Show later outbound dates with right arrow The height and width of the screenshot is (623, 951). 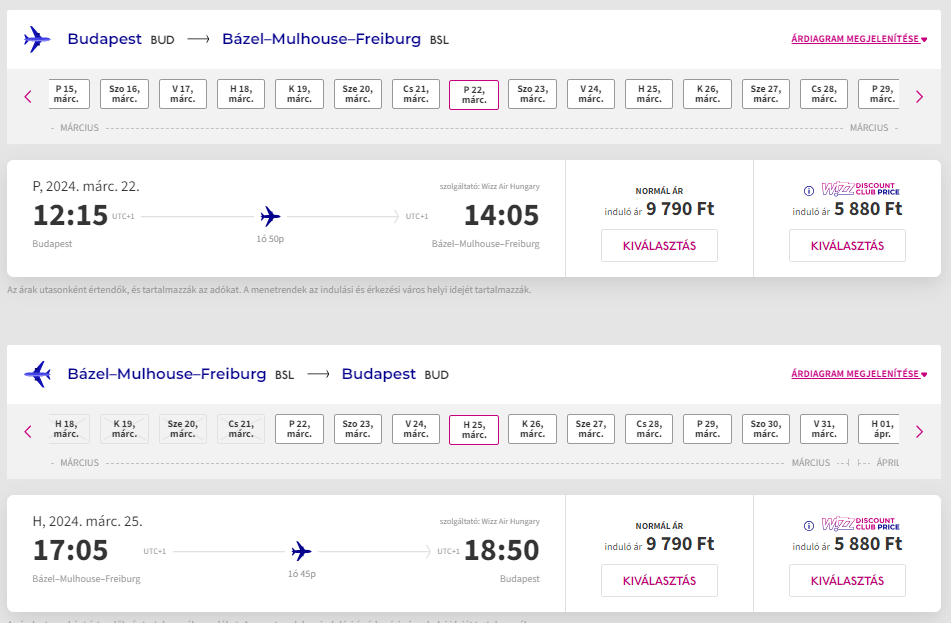point(919,96)
